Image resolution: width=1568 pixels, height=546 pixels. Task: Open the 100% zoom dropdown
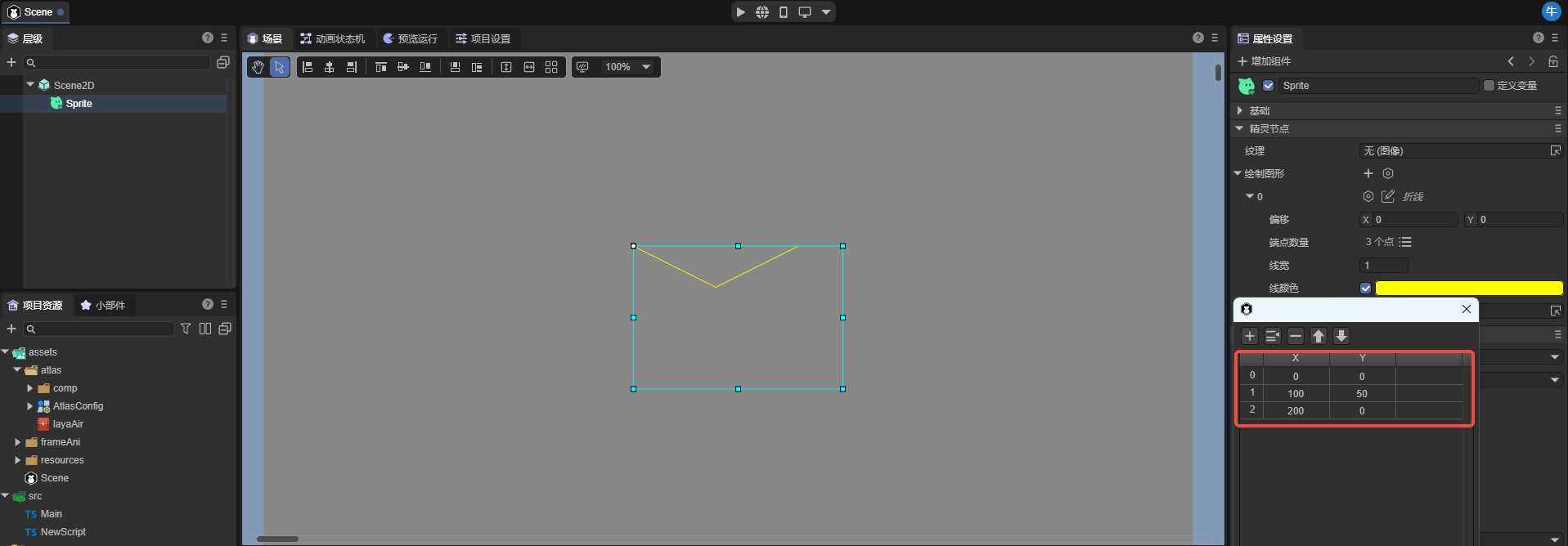(x=646, y=67)
